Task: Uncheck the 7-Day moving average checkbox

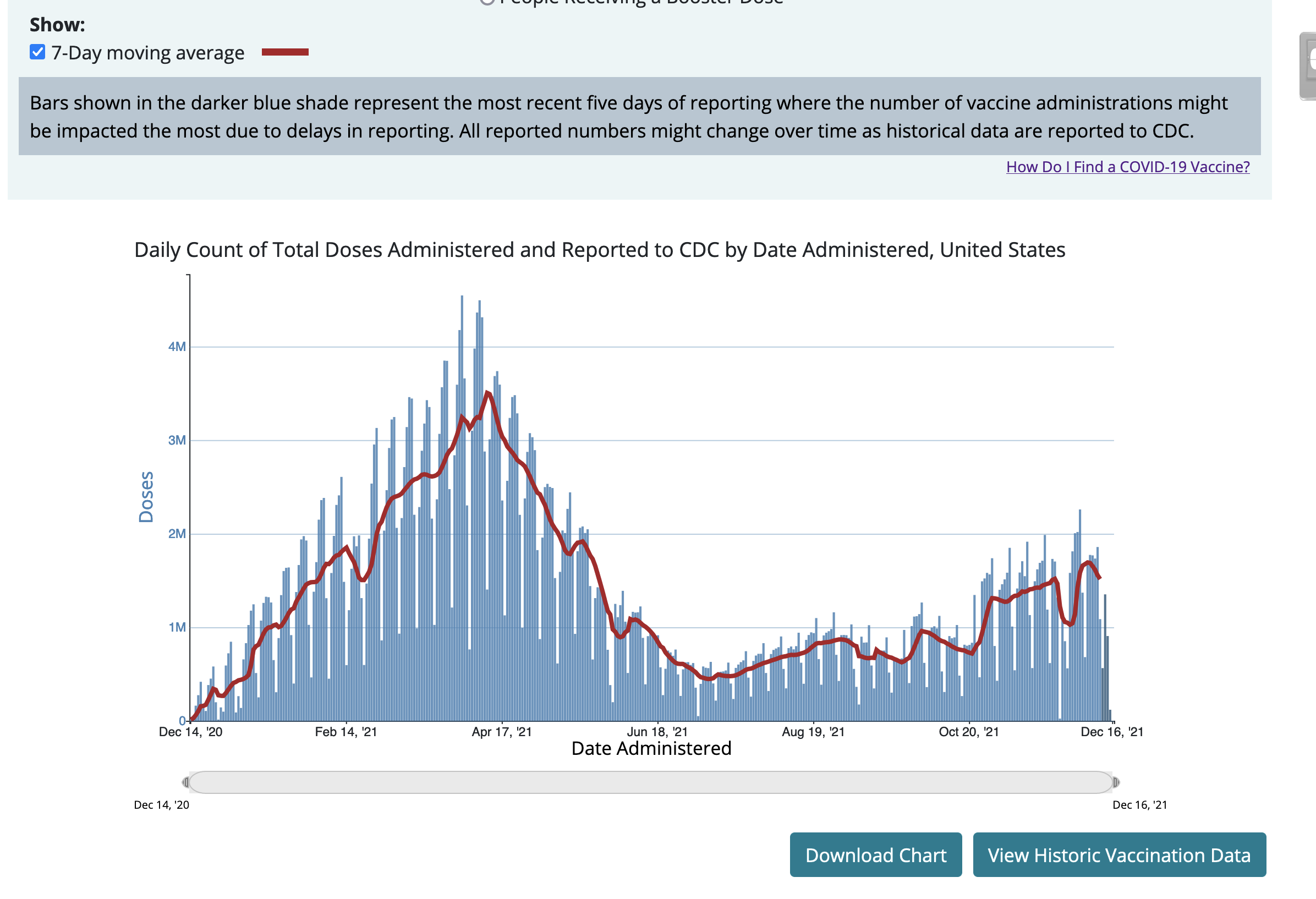Action: click(x=37, y=52)
